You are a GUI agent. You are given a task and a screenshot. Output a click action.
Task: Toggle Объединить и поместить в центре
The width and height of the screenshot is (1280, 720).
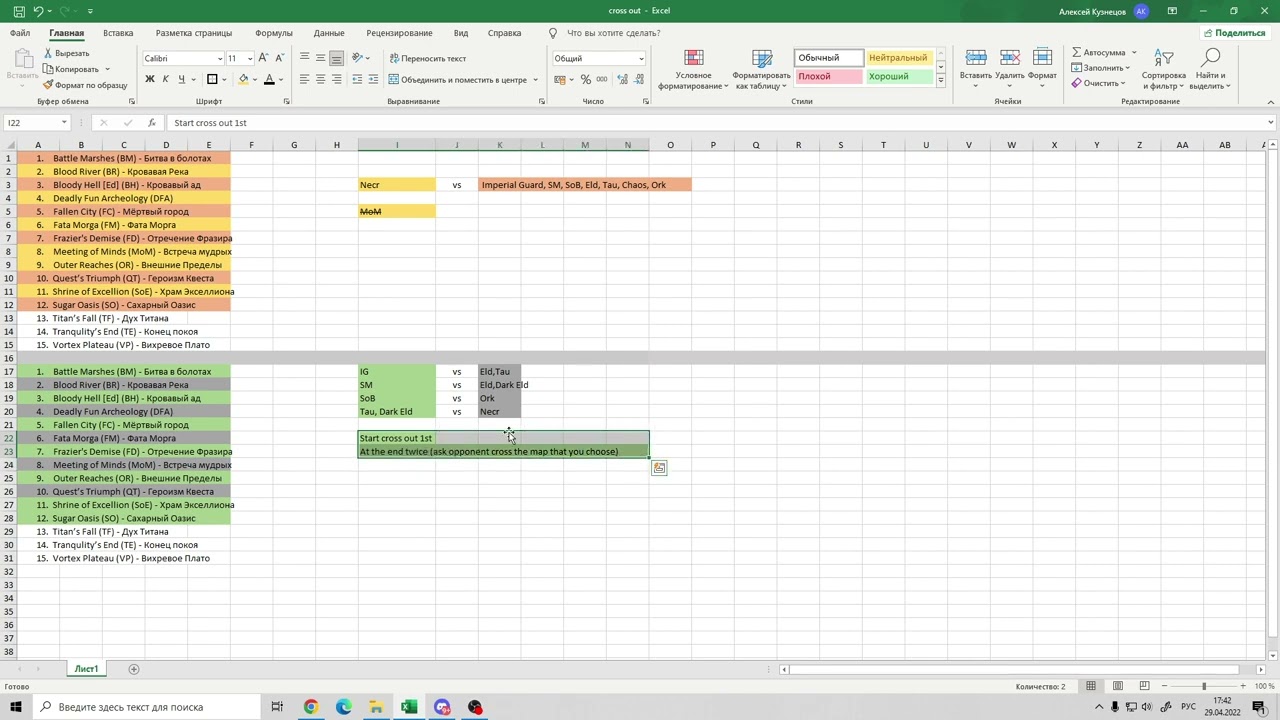click(458, 79)
